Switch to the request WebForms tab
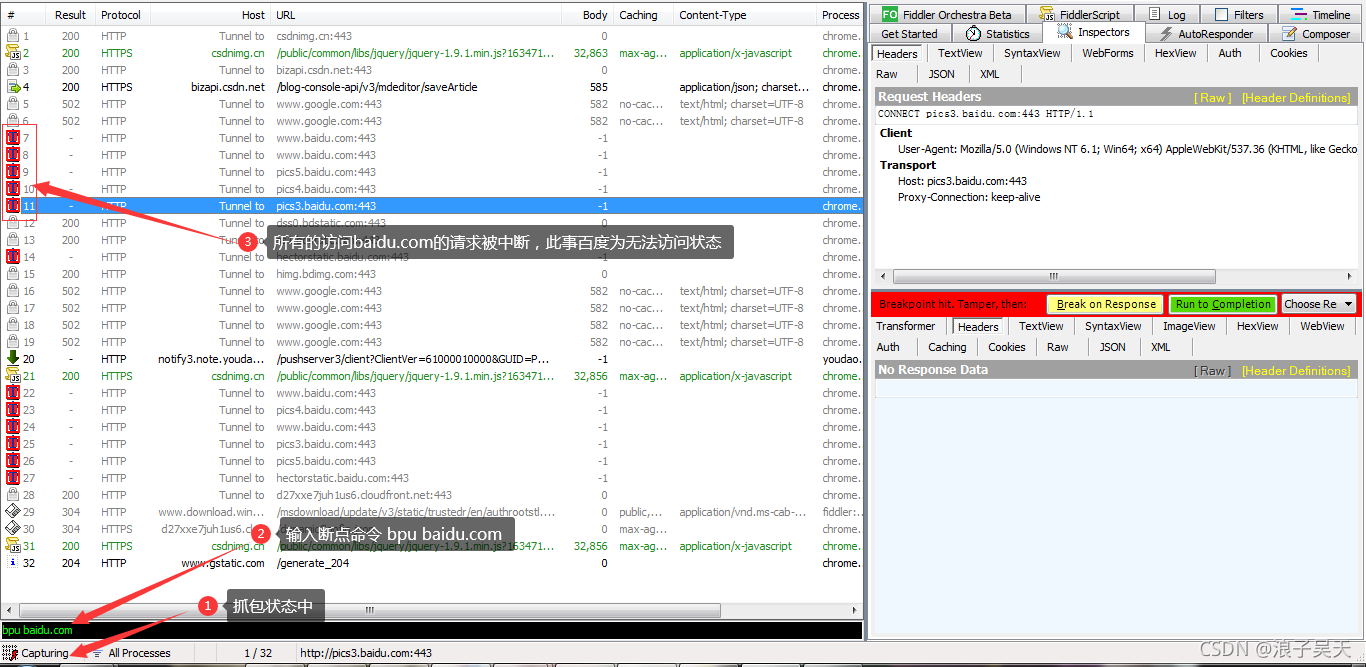 [1107, 53]
